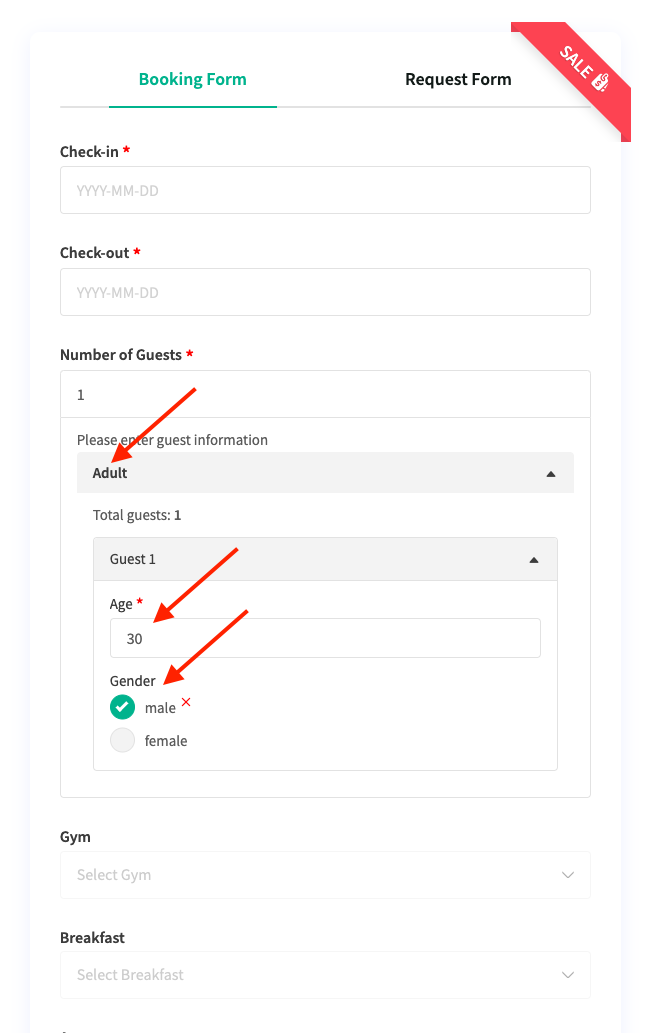Click the Age input showing 30
This screenshot has height=1033, width=660.
coord(325,638)
